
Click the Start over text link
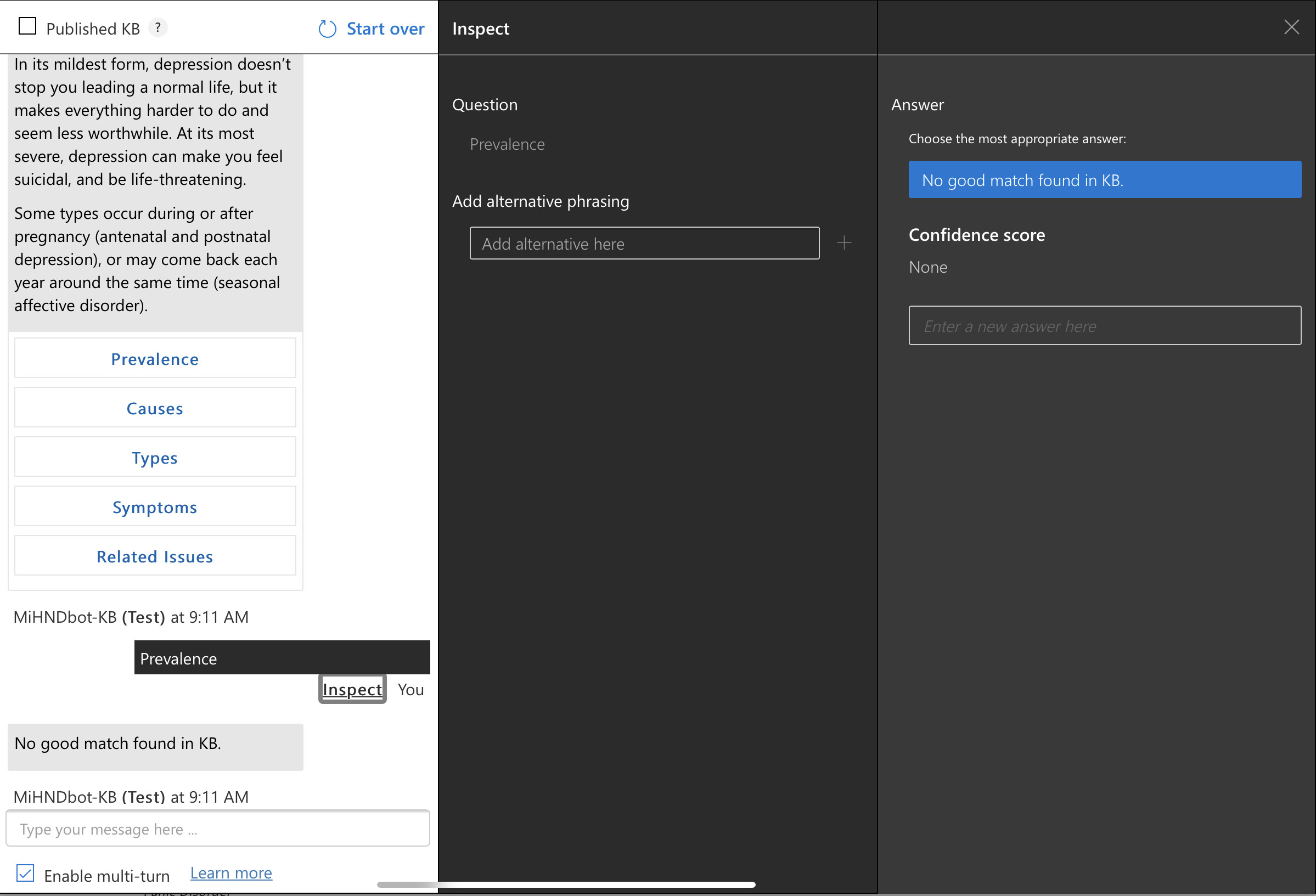385,29
